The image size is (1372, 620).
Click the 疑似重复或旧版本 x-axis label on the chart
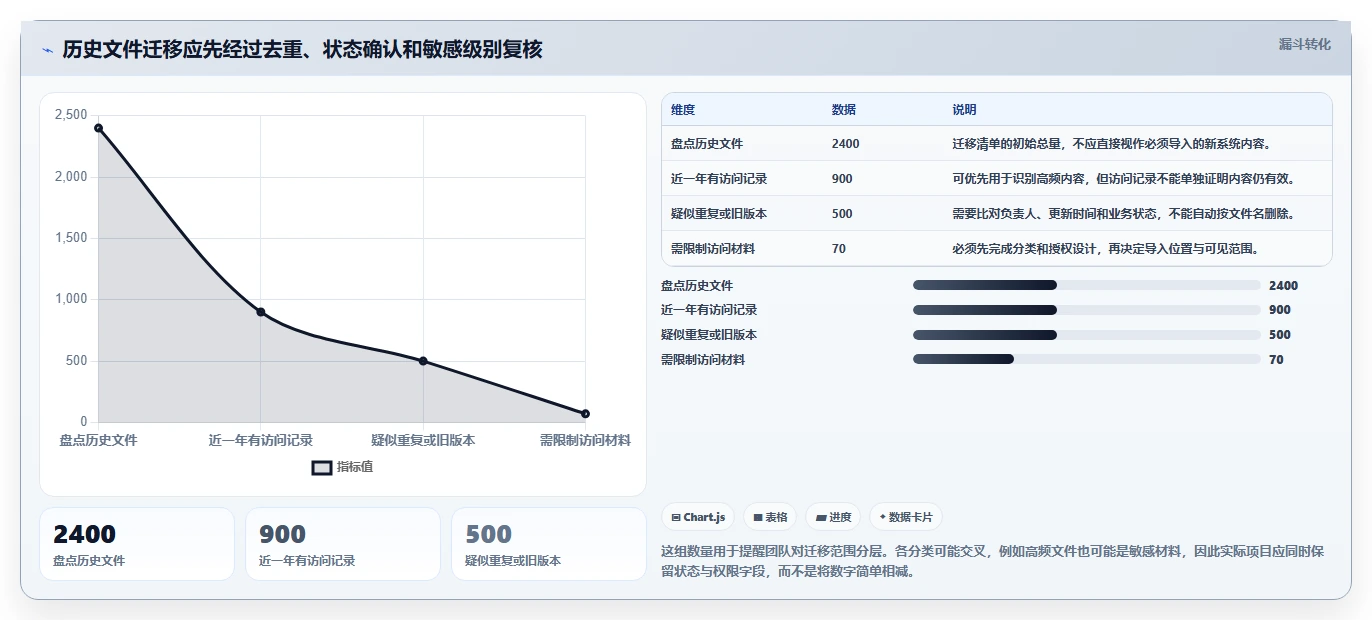tap(423, 440)
